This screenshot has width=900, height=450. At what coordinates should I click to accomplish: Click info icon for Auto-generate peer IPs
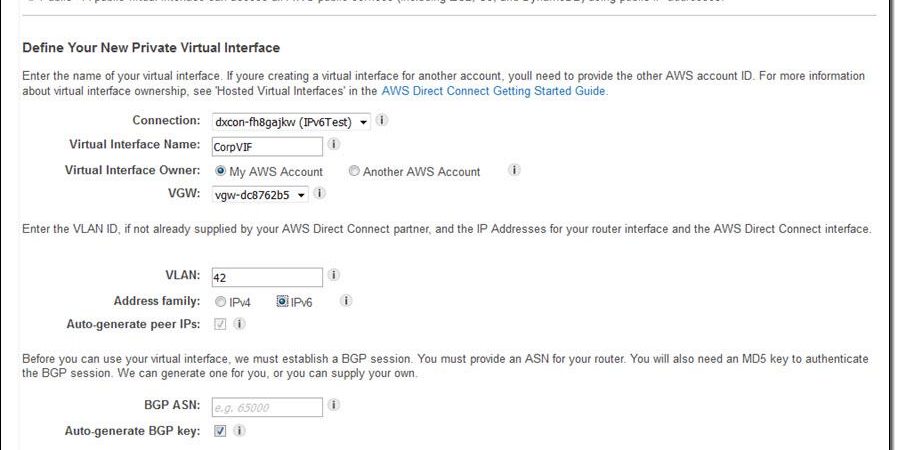[x=239, y=324]
